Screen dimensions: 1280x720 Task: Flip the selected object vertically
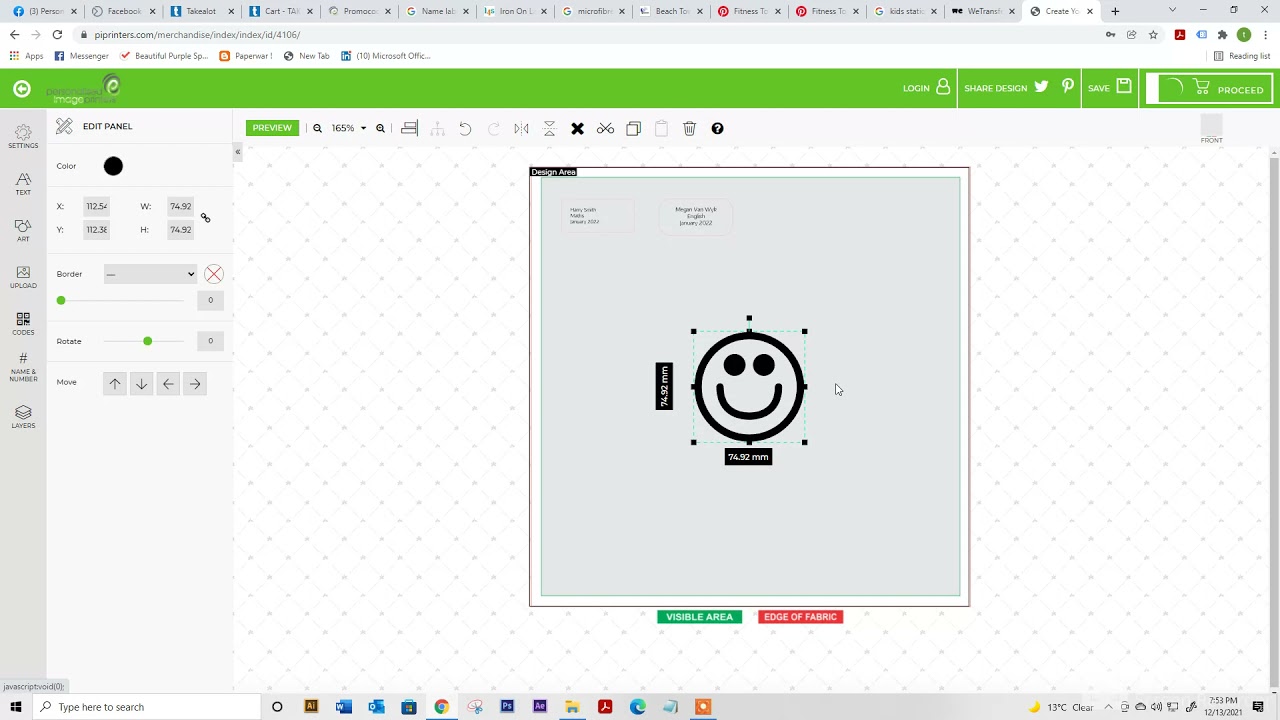549,128
